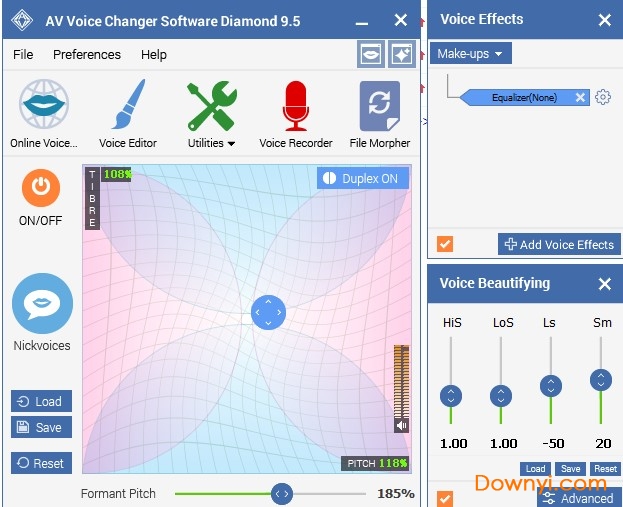The height and width of the screenshot is (507, 623).
Task: Open the Preferences menu
Action: pyautogui.click(x=87, y=55)
